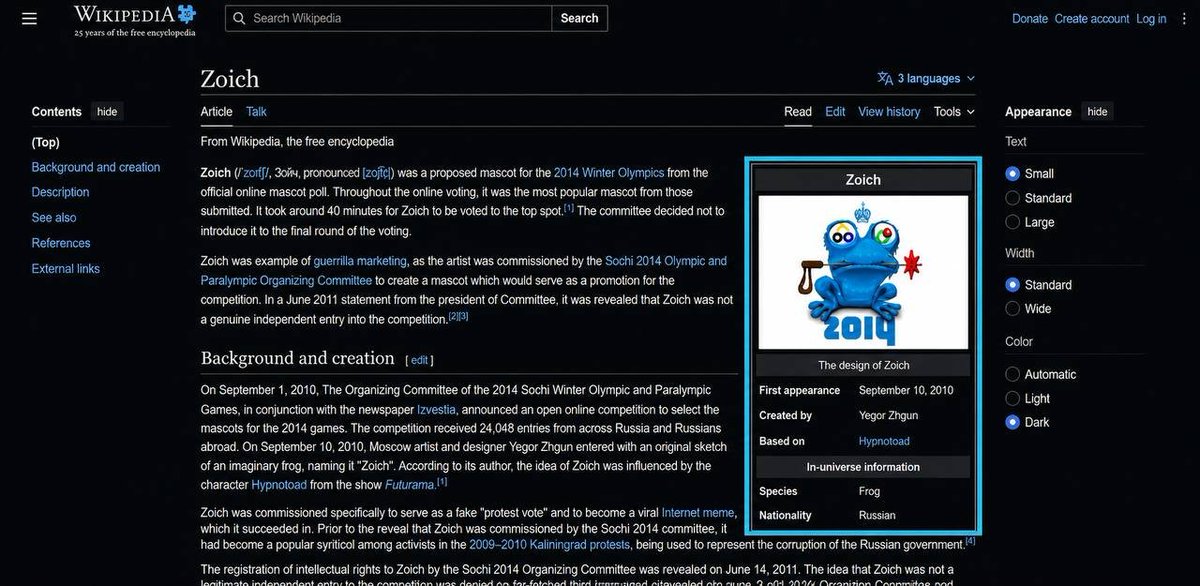Open the language translation icon
The image size is (1200, 586).
(885, 78)
